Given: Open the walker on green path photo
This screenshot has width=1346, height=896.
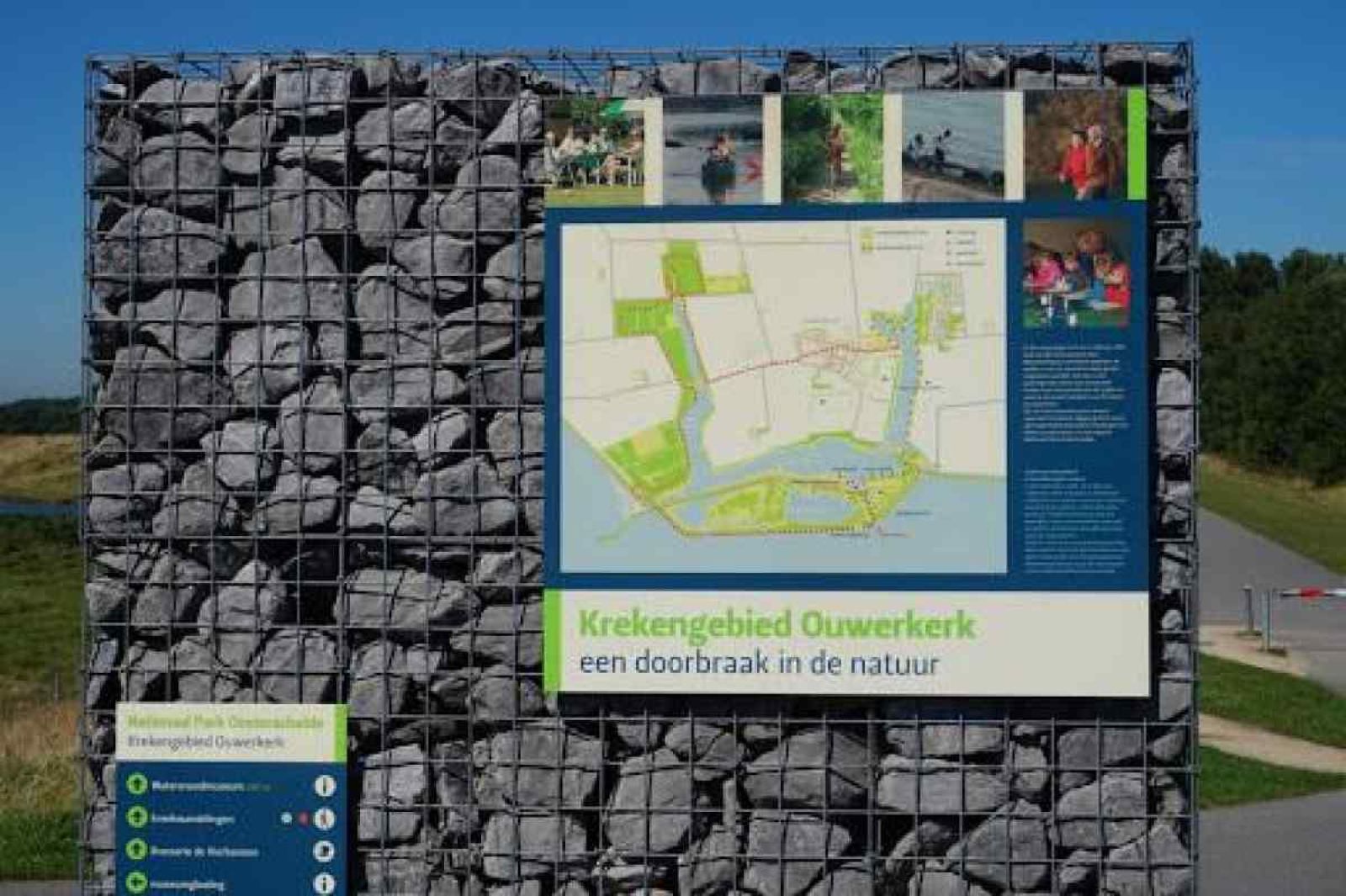Looking at the screenshot, I should click(x=832, y=148).
